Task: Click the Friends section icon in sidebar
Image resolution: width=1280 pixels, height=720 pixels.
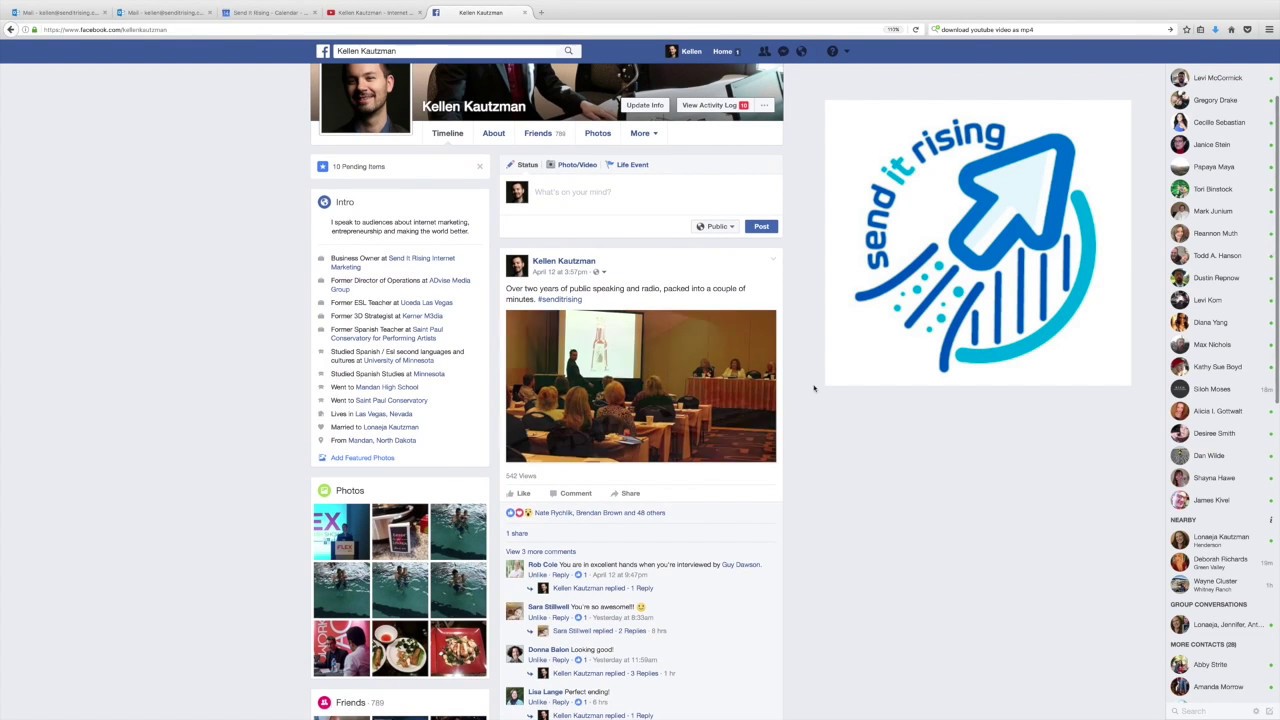Action: (324, 703)
